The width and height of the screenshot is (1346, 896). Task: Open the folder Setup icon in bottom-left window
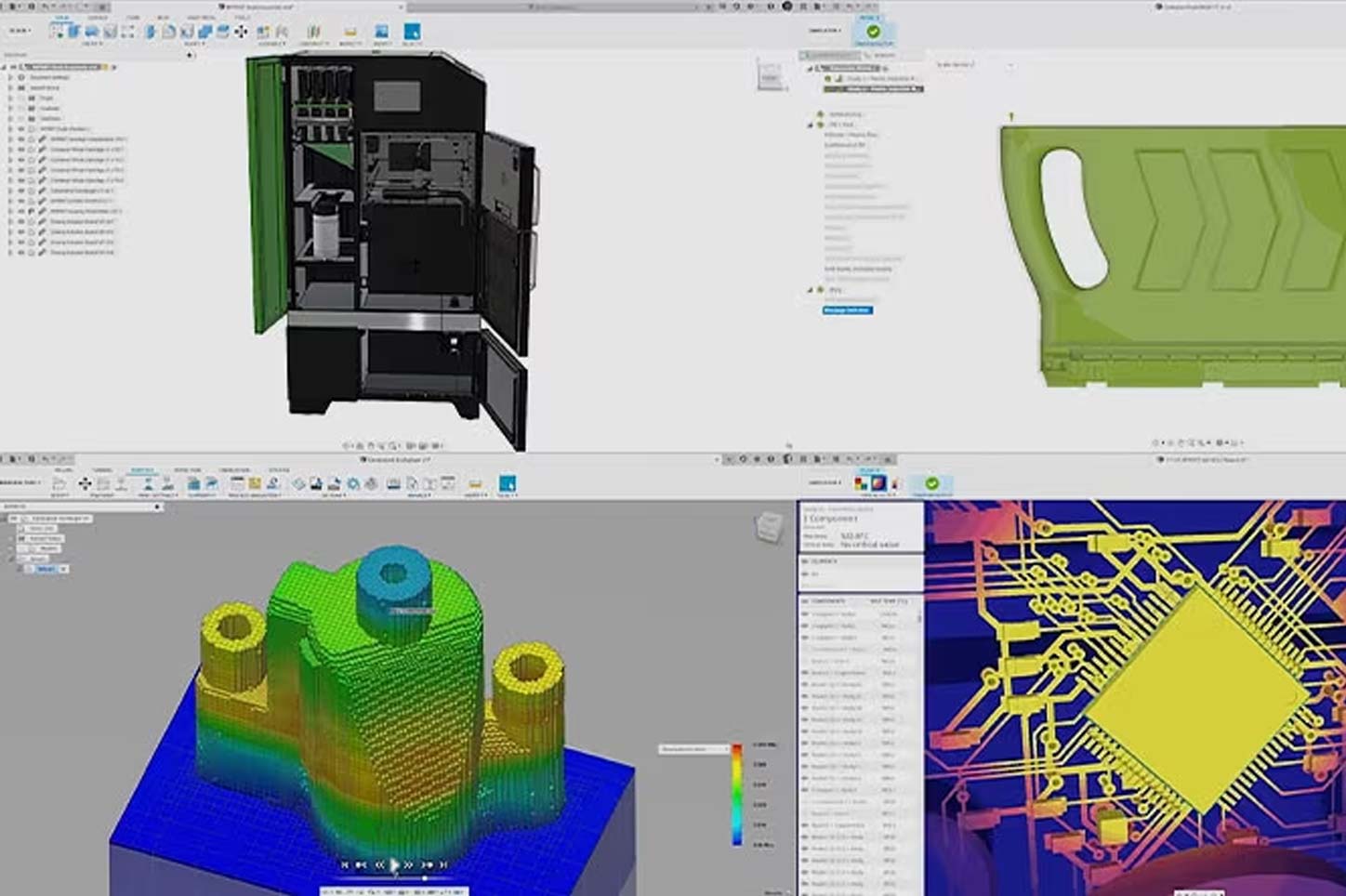(59, 483)
